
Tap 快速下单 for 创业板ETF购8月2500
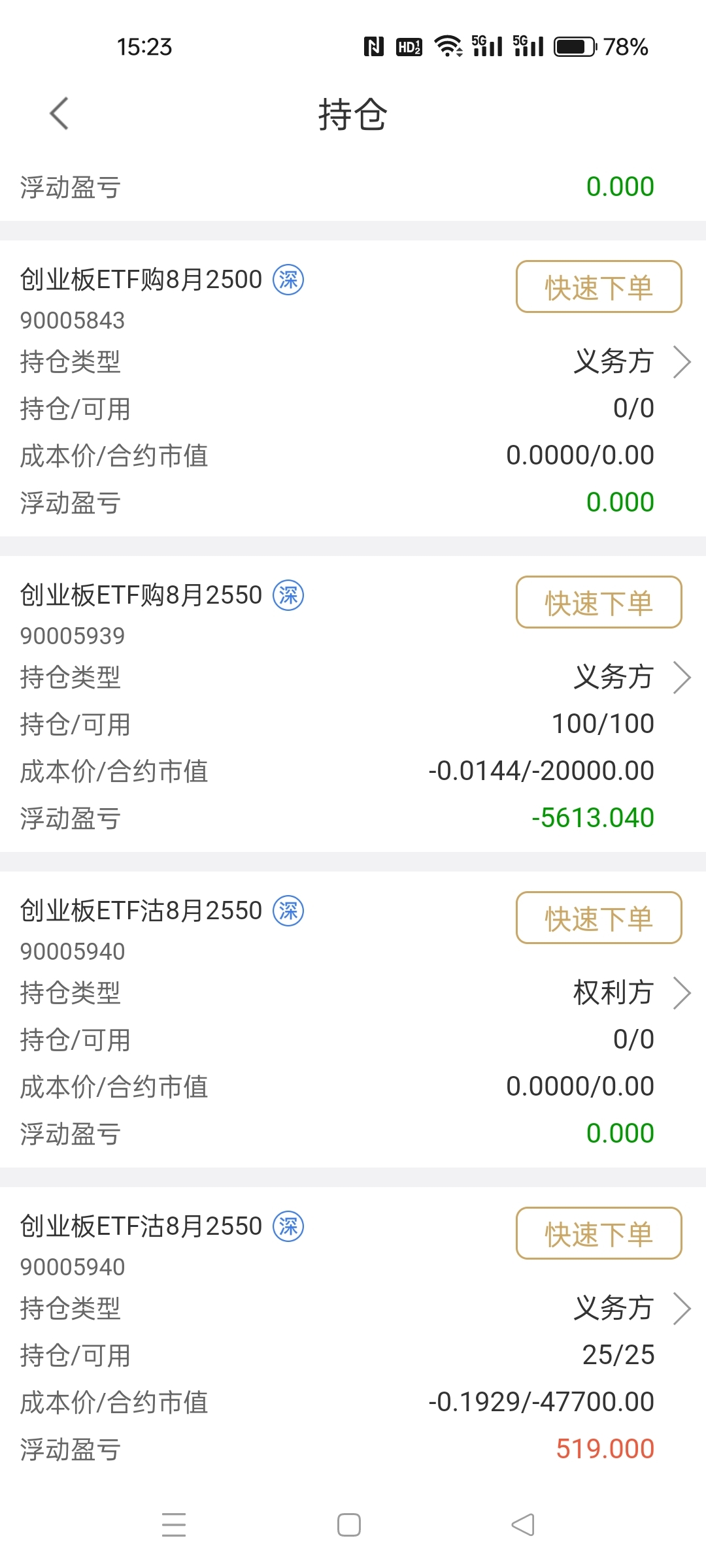pyautogui.click(x=599, y=287)
